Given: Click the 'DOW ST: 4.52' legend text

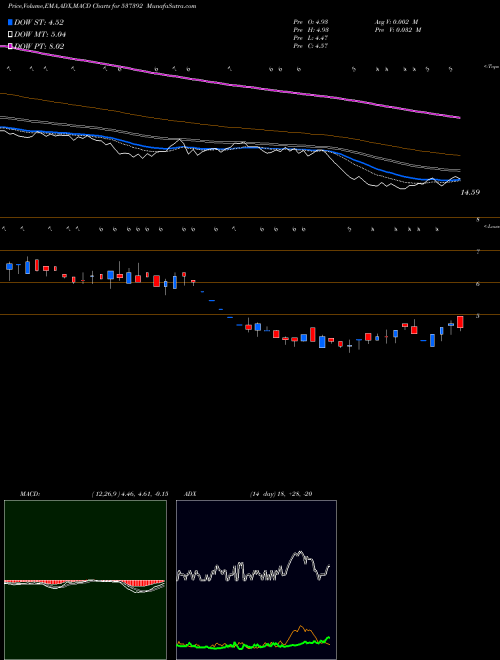Looking at the screenshot, I should point(39,22).
